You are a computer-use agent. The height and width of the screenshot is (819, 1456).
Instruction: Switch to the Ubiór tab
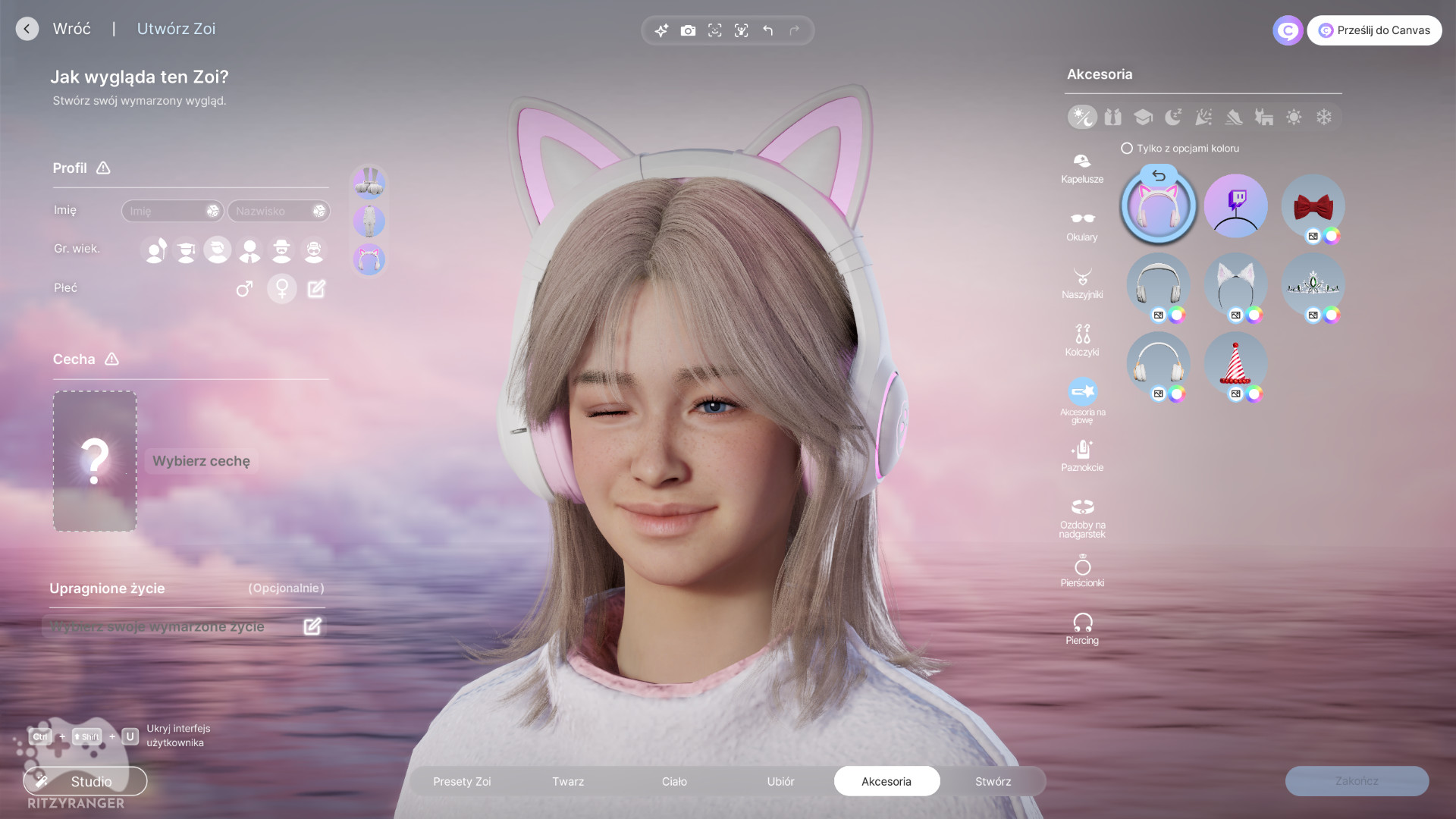tap(780, 781)
